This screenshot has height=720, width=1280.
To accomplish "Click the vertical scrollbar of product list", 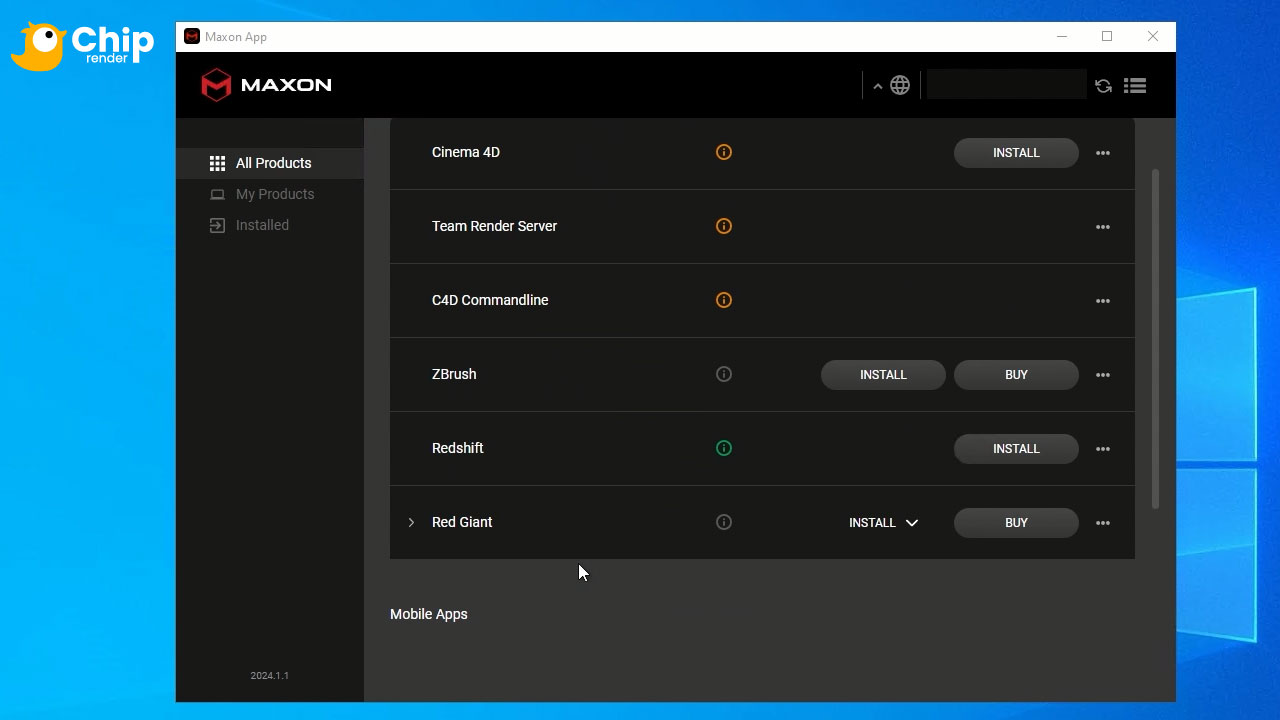I will [x=1156, y=339].
